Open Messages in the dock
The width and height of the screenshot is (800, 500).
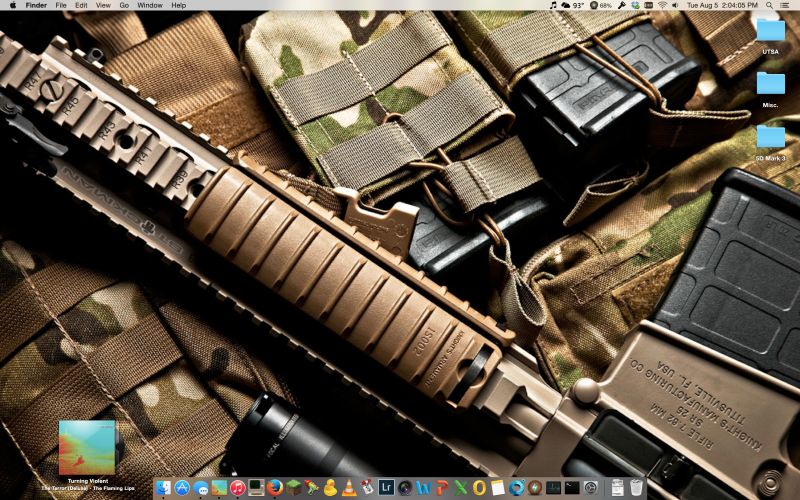pyautogui.click(x=201, y=488)
